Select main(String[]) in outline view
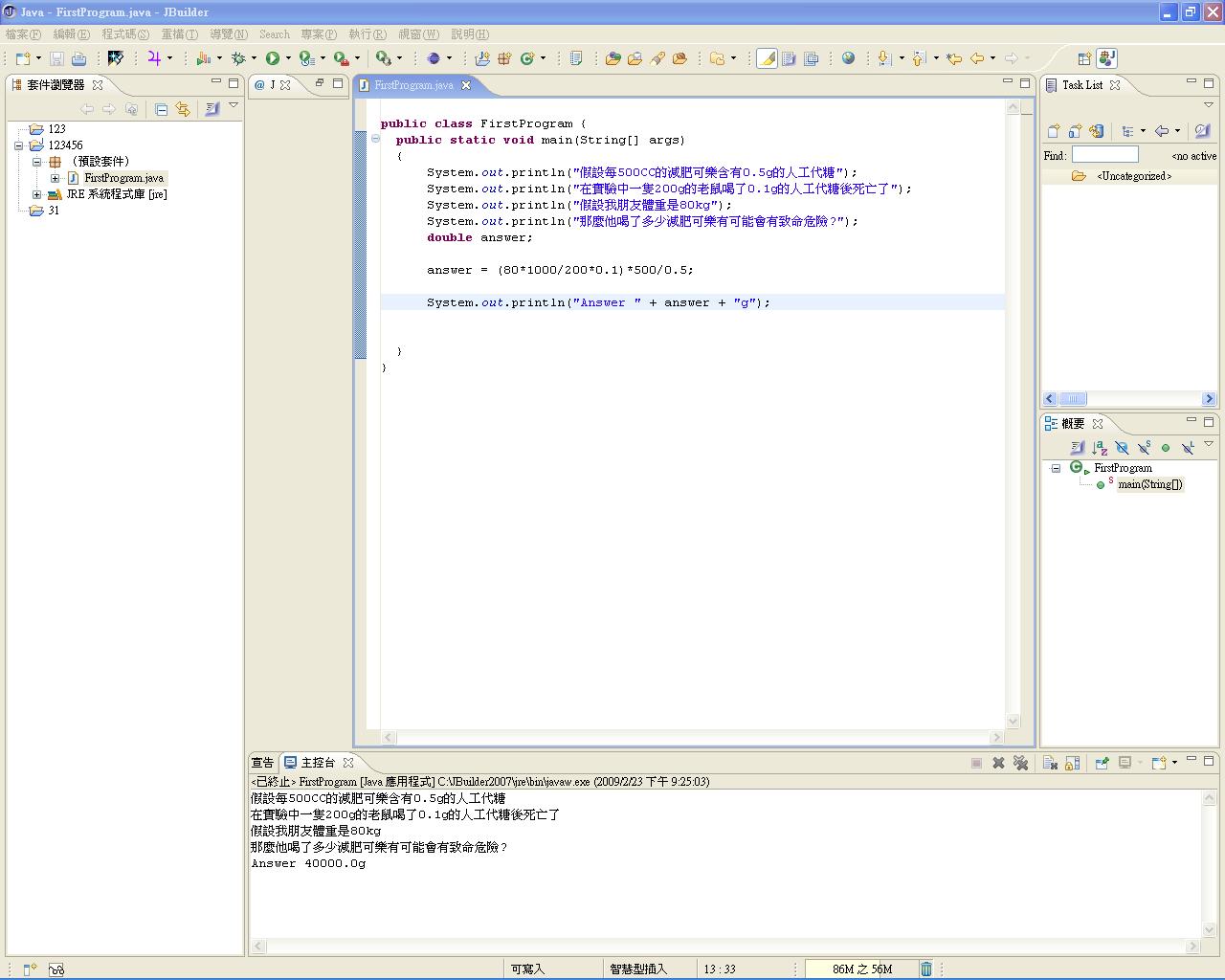 (1149, 484)
